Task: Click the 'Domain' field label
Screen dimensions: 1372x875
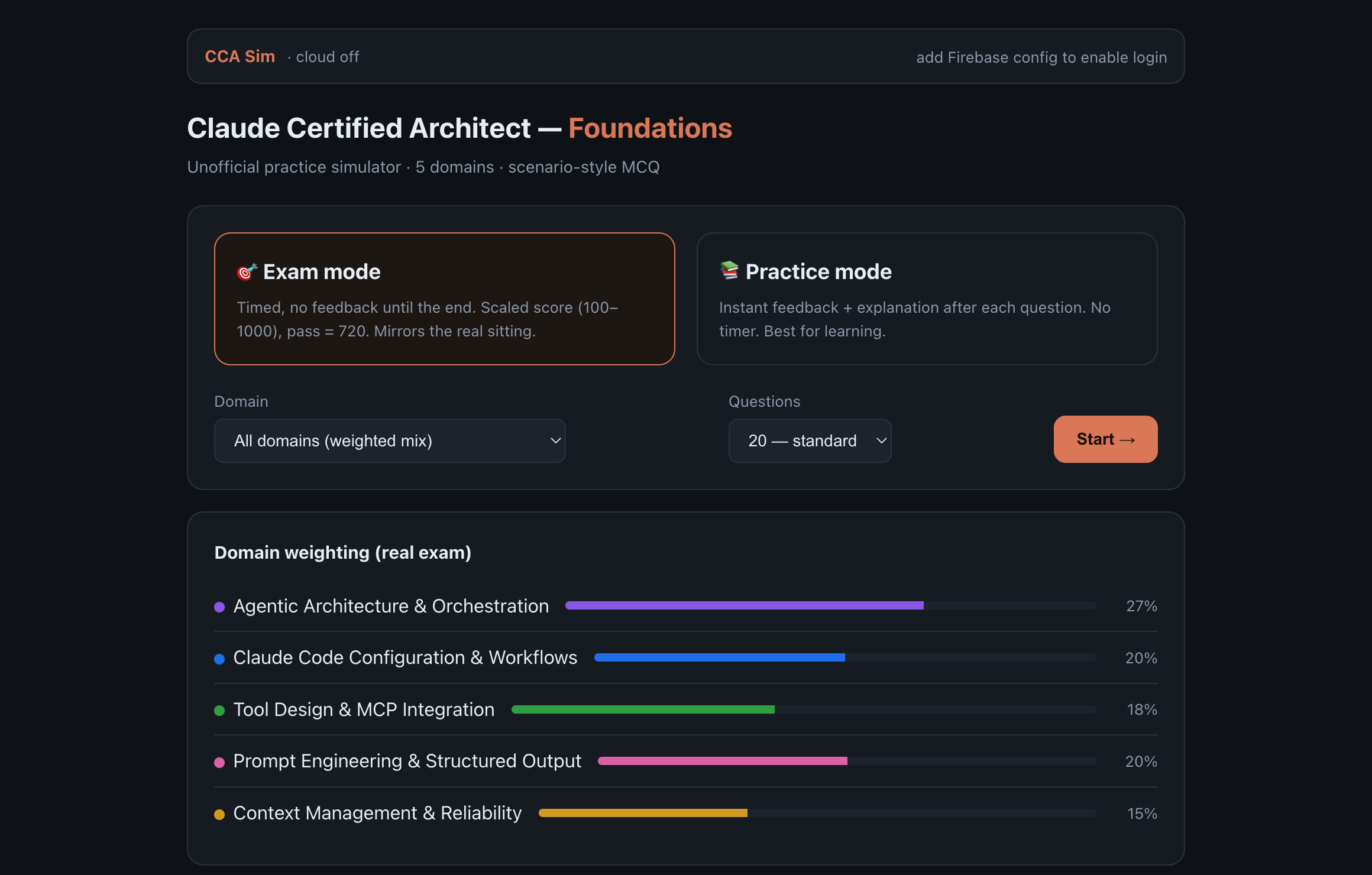Action: tap(241, 401)
